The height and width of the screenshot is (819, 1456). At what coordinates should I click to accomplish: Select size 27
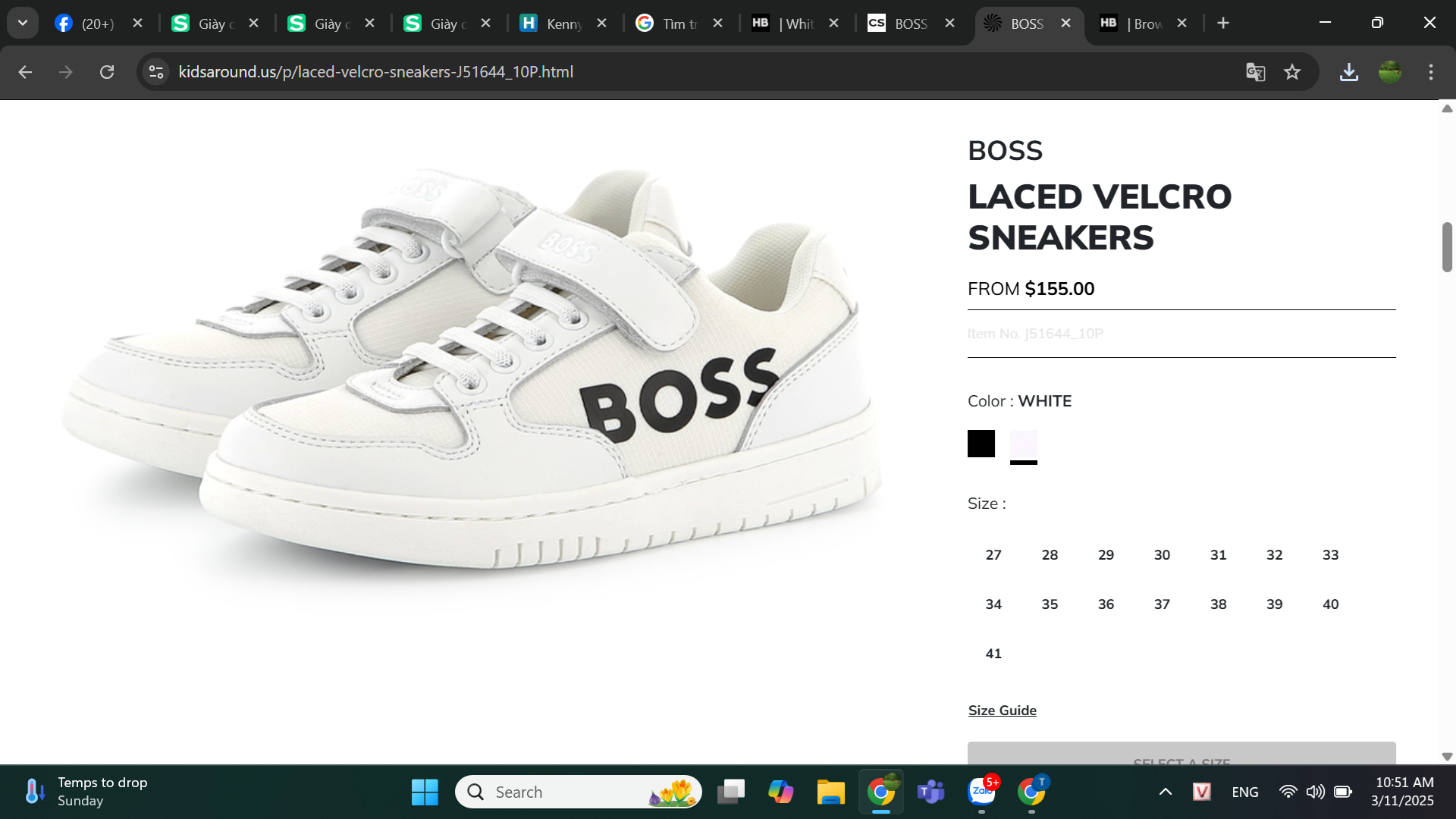point(993,555)
